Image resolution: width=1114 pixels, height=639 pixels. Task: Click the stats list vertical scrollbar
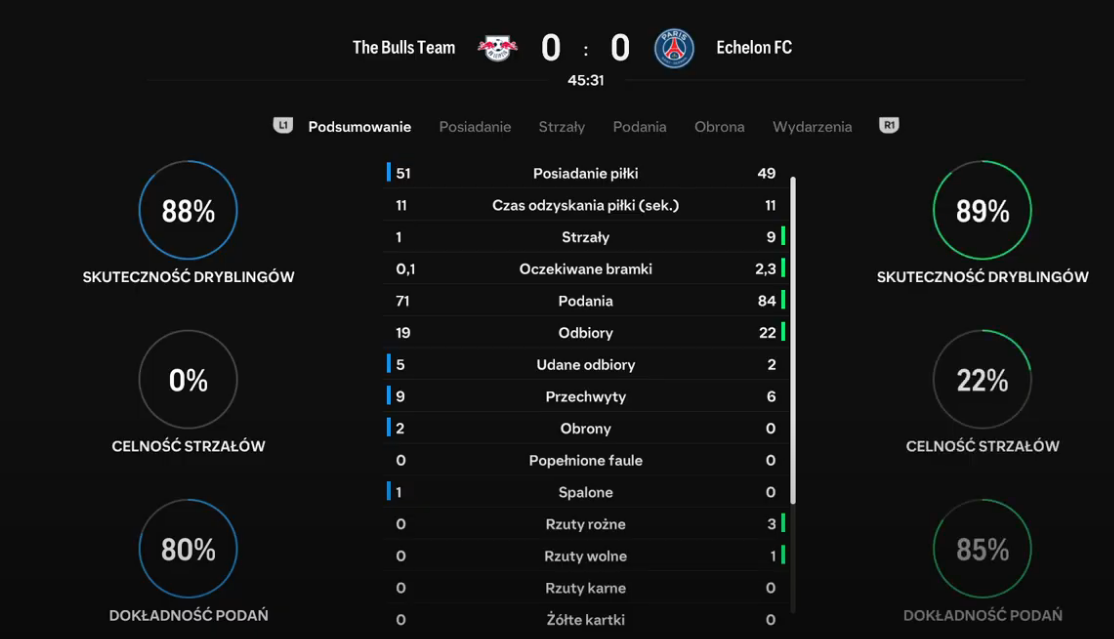tap(793, 340)
